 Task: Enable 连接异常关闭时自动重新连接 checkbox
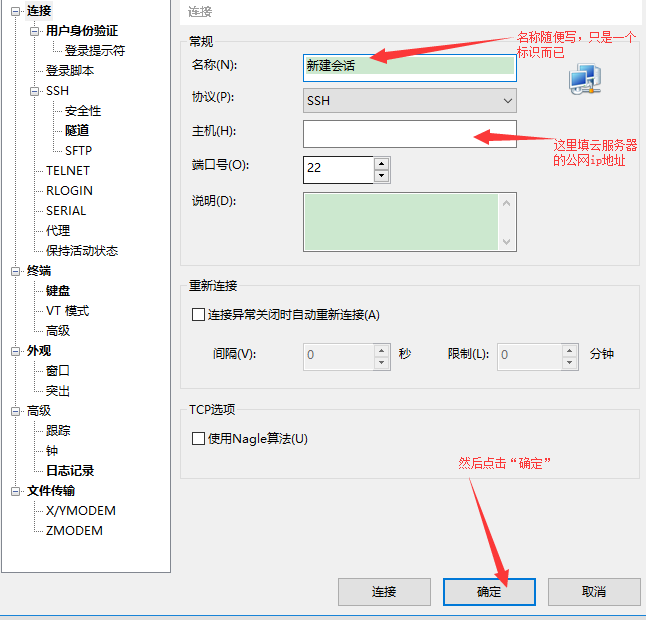pyautogui.click(x=198, y=315)
